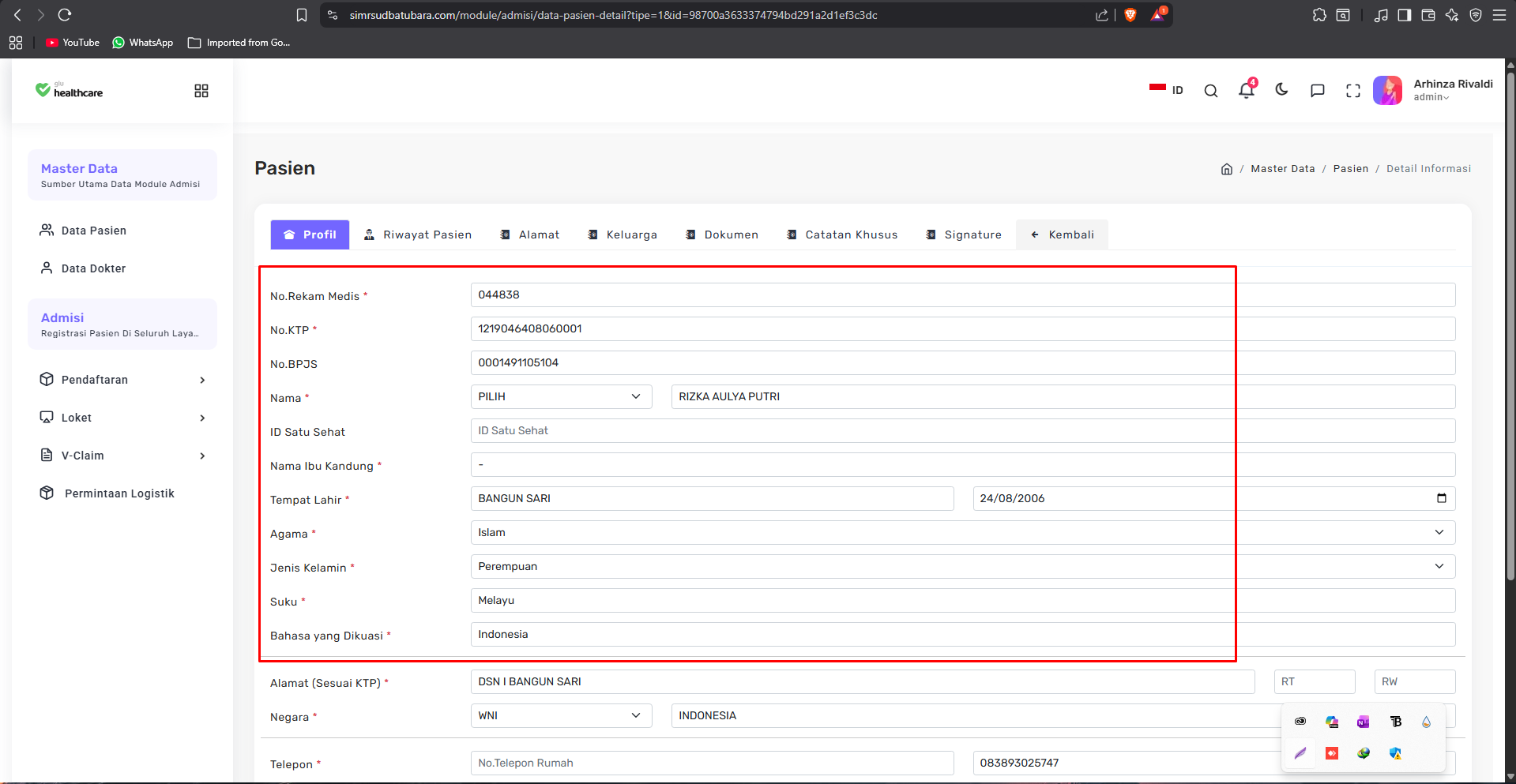The width and height of the screenshot is (1516, 784).
Task: Switch to the Dokumen tab
Action: (722, 234)
